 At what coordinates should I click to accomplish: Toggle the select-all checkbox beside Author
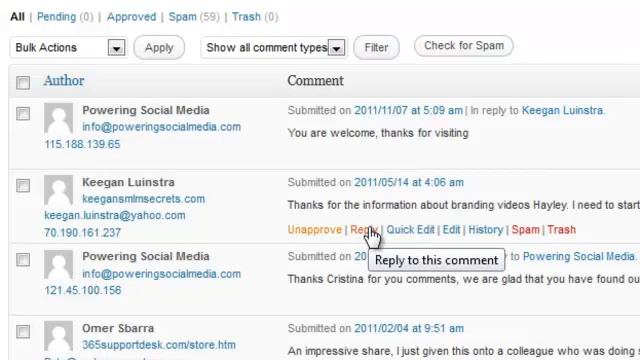pyautogui.click(x=23, y=82)
